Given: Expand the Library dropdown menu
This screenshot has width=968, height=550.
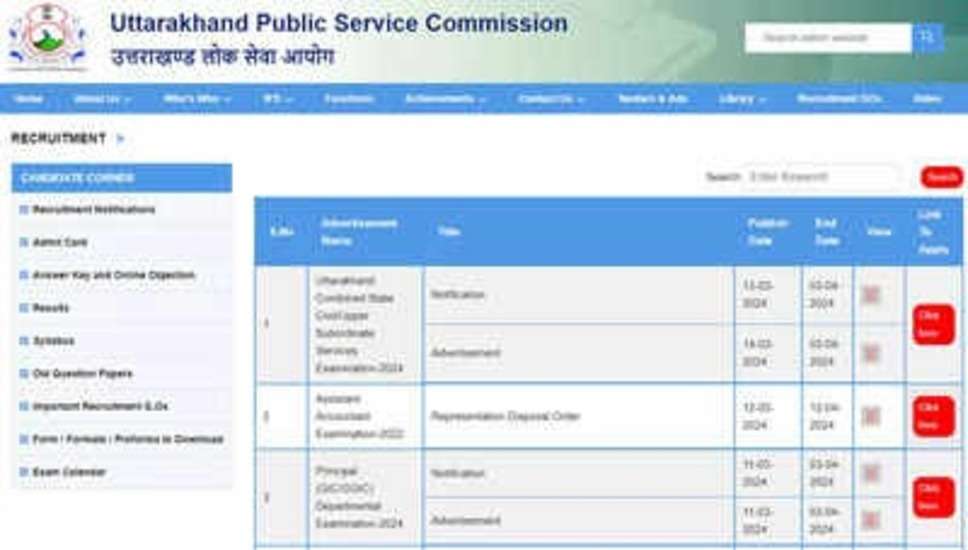Looking at the screenshot, I should pyautogui.click(x=742, y=99).
